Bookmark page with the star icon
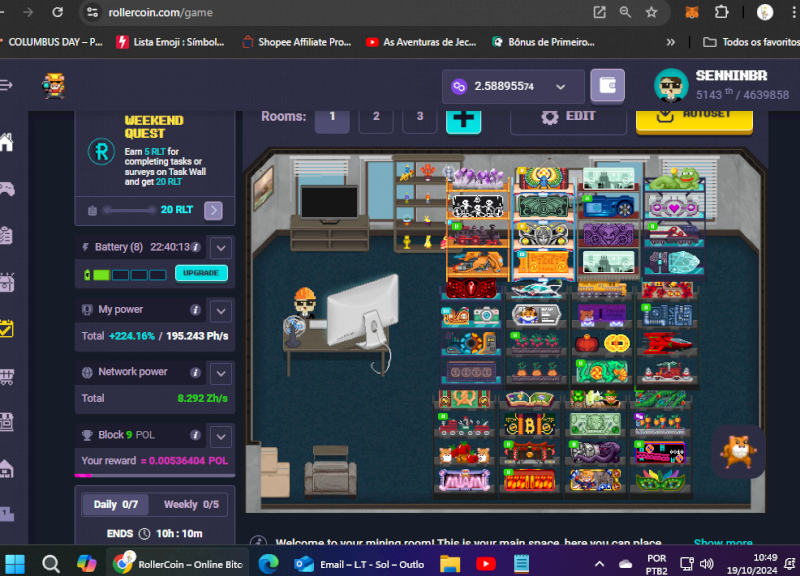 pos(652,12)
